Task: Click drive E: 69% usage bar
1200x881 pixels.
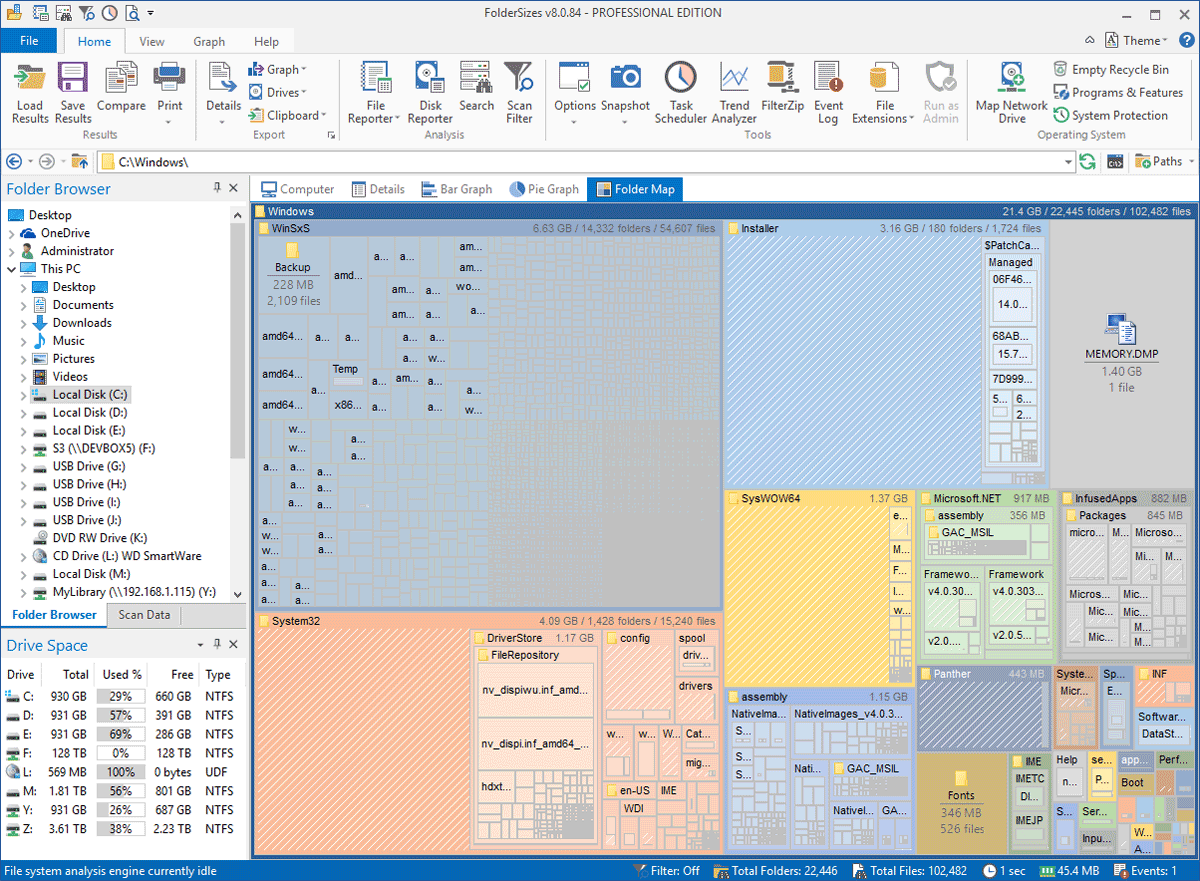Action: click(121, 734)
